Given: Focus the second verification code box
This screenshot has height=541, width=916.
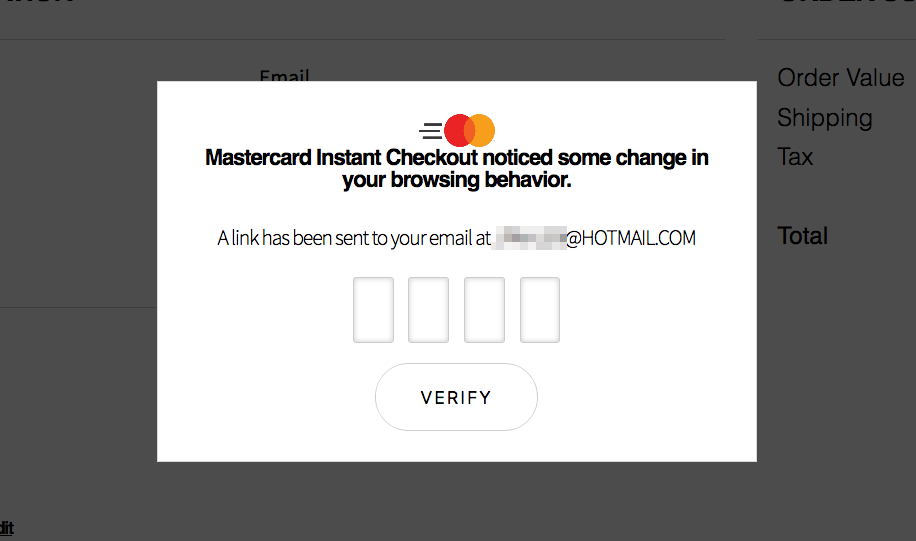Looking at the screenshot, I should (428, 310).
